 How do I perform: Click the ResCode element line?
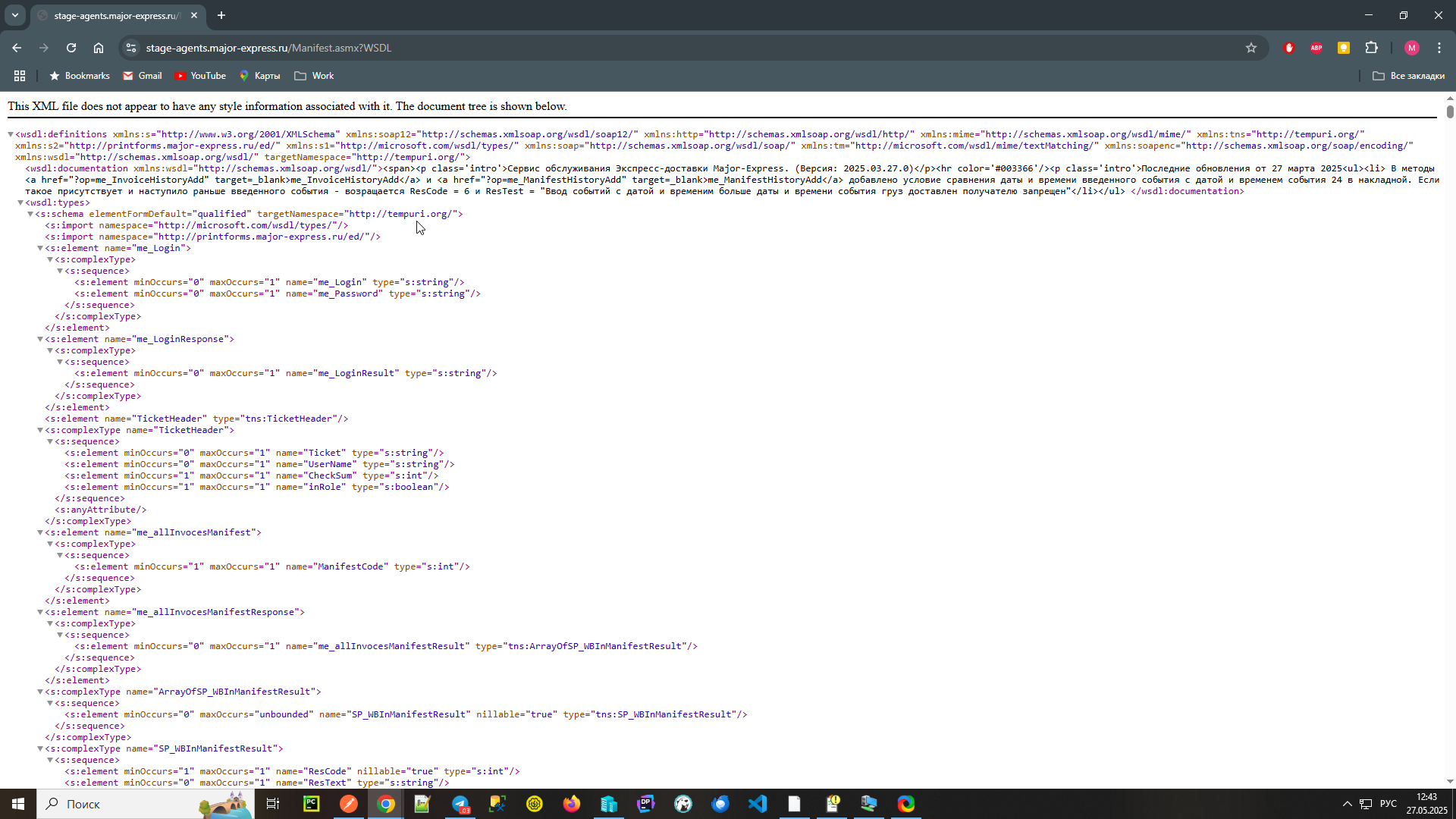(292, 771)
